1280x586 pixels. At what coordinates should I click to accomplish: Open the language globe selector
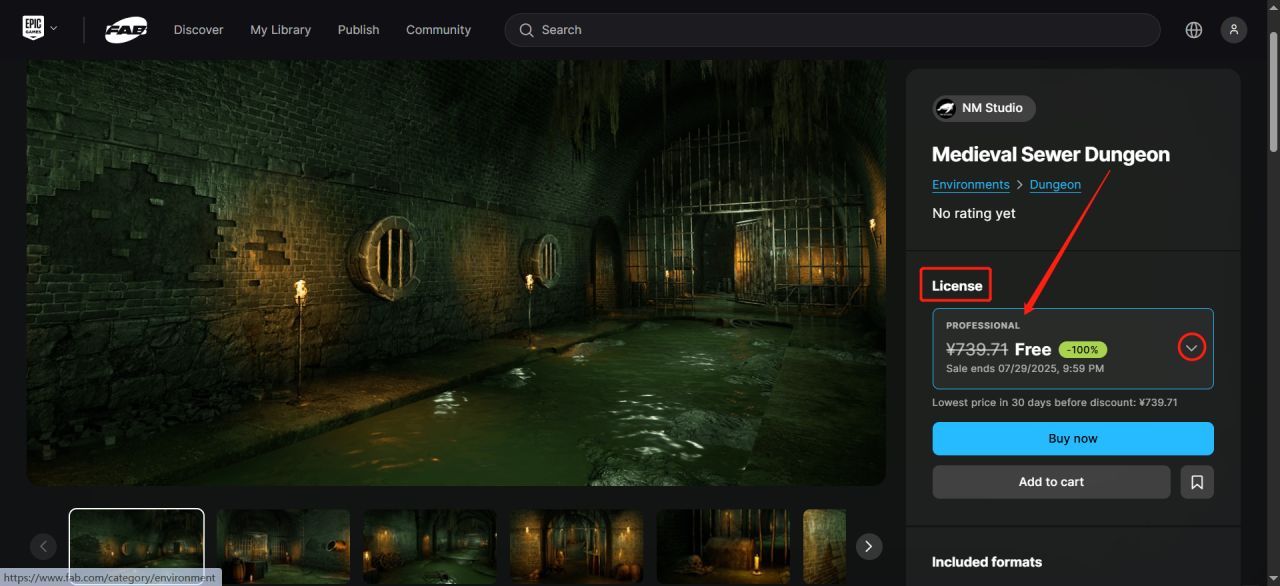[x=1193, y=30]
